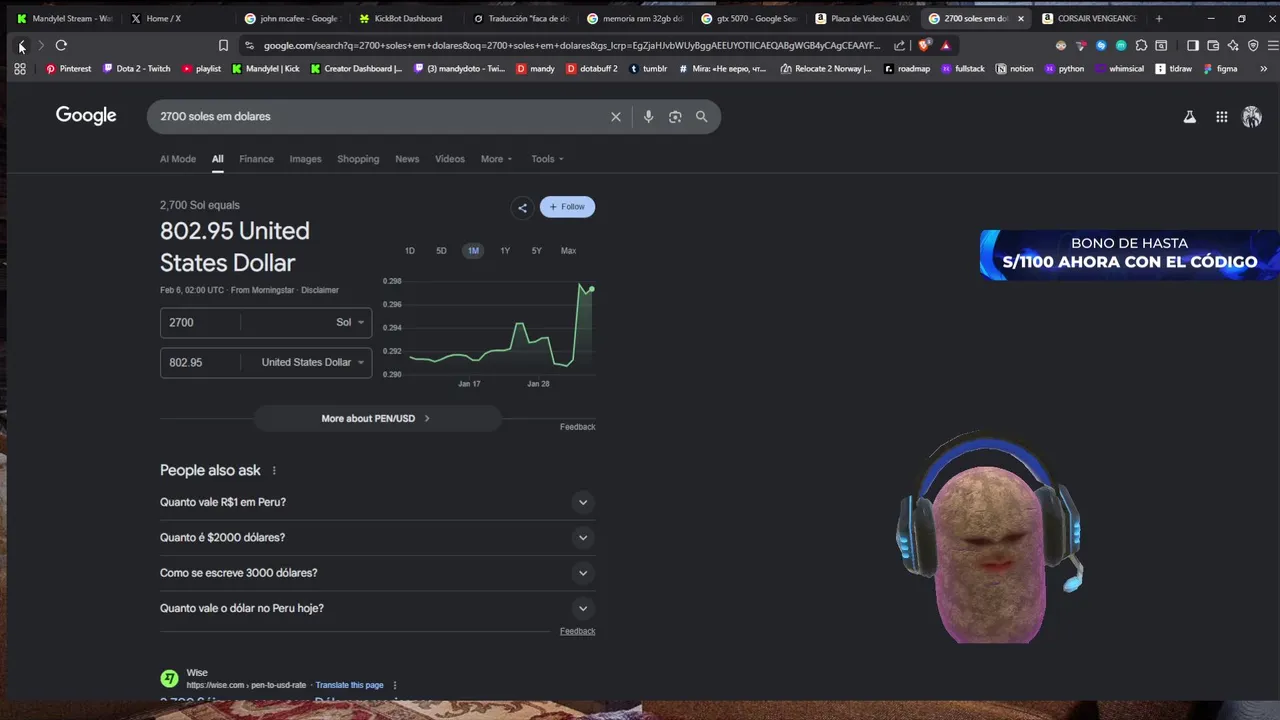Screen dimensions: 1280x720
Task: Switch to Finance search tab
Action: tap(256, 159)
